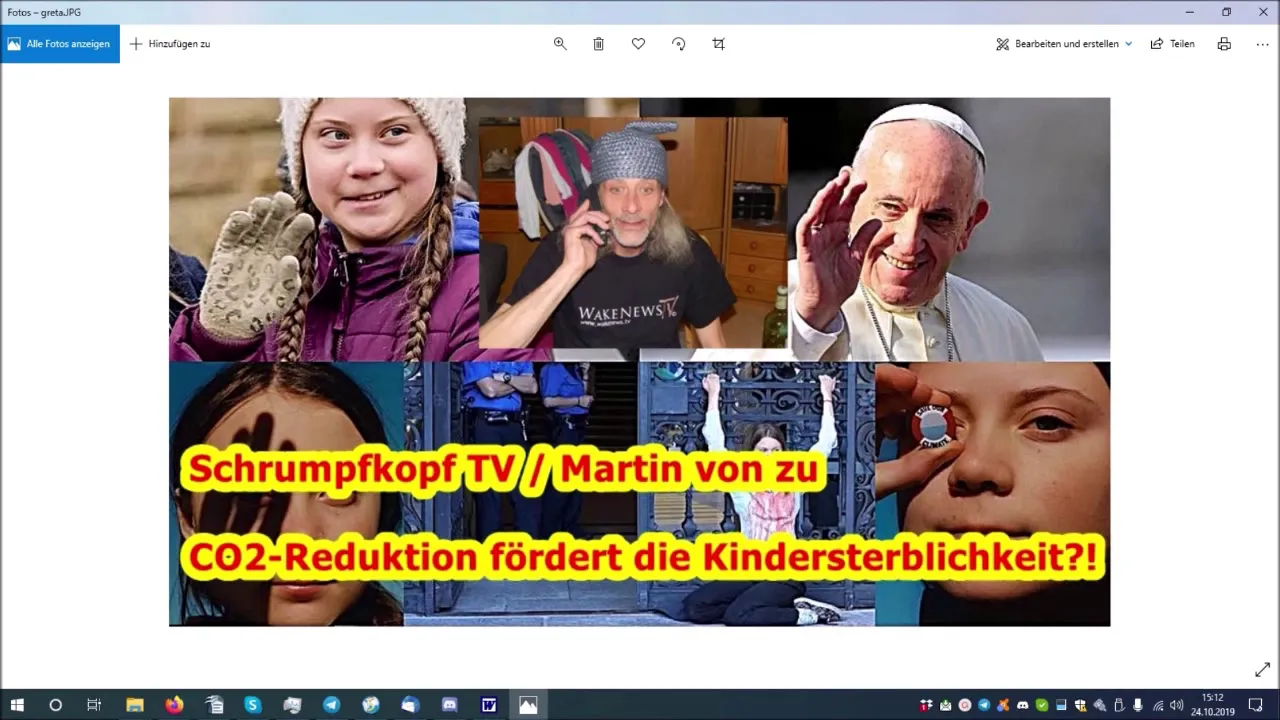The width and height of the screenshot is (1280, 720).
Task: Delete the photo with trash icon
Action: click(598, 44)
